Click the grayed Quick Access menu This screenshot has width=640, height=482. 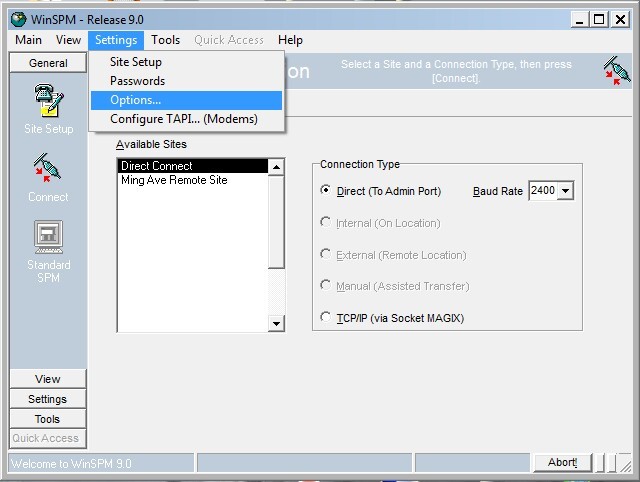tap(229, 40)
